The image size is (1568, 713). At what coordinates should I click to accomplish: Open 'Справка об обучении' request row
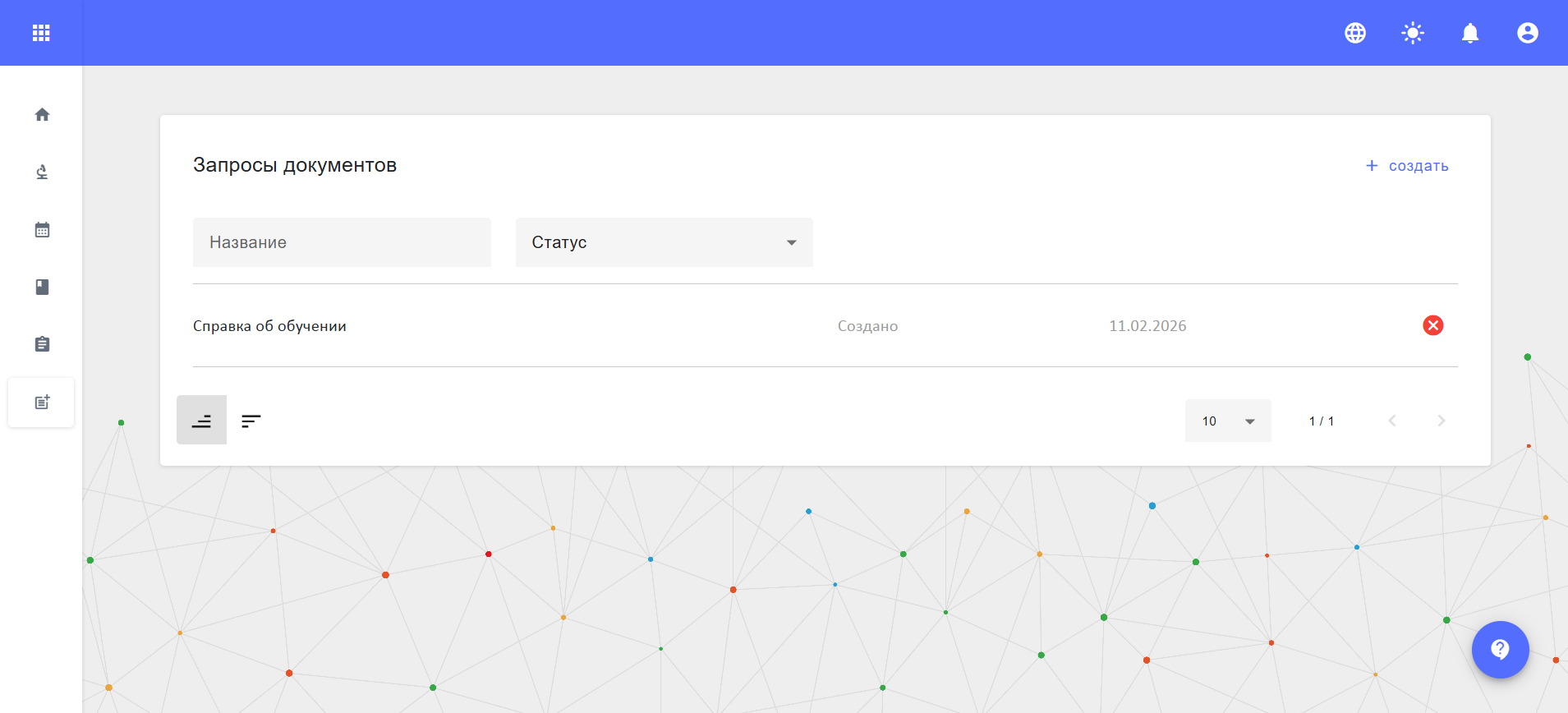[270, 326]
